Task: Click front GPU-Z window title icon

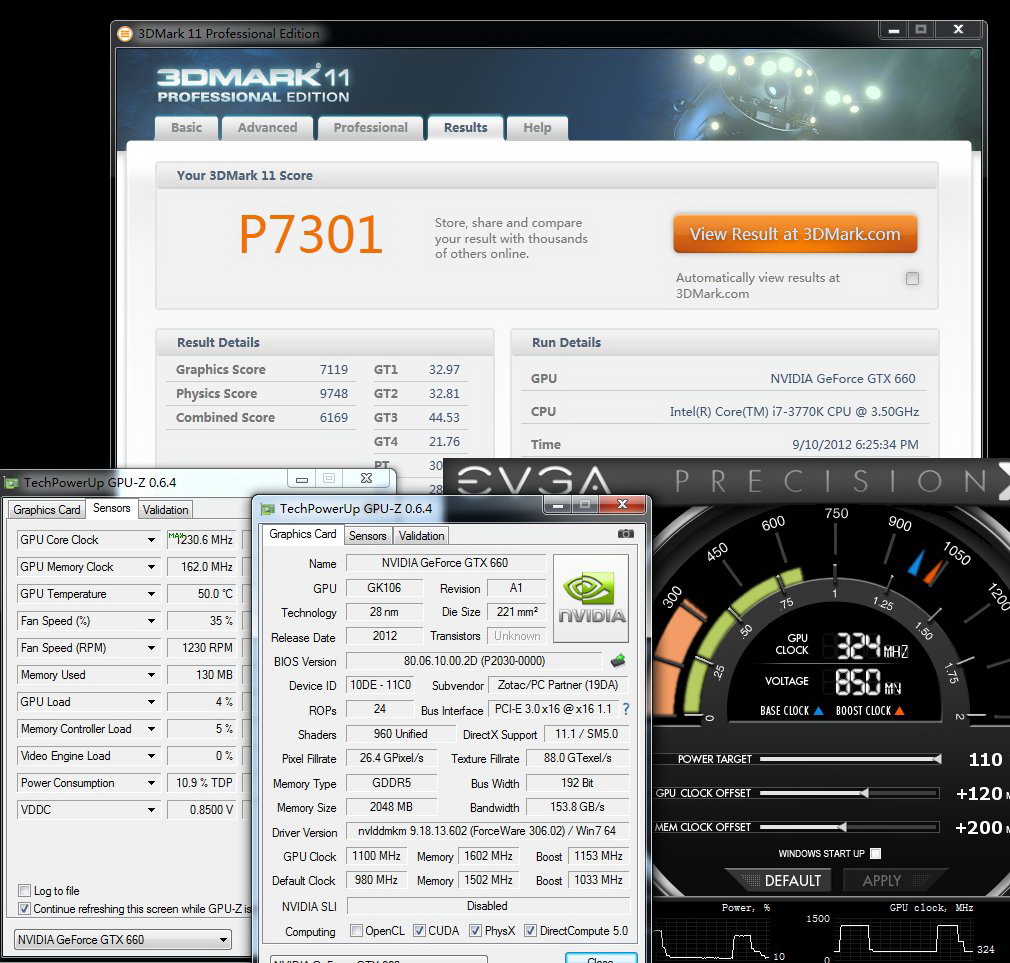Action: coord(267,509)
